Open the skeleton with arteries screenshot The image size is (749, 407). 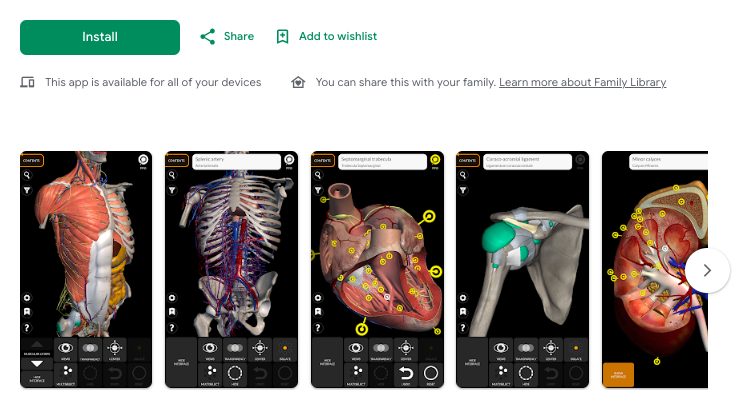[x=231, y=269]
